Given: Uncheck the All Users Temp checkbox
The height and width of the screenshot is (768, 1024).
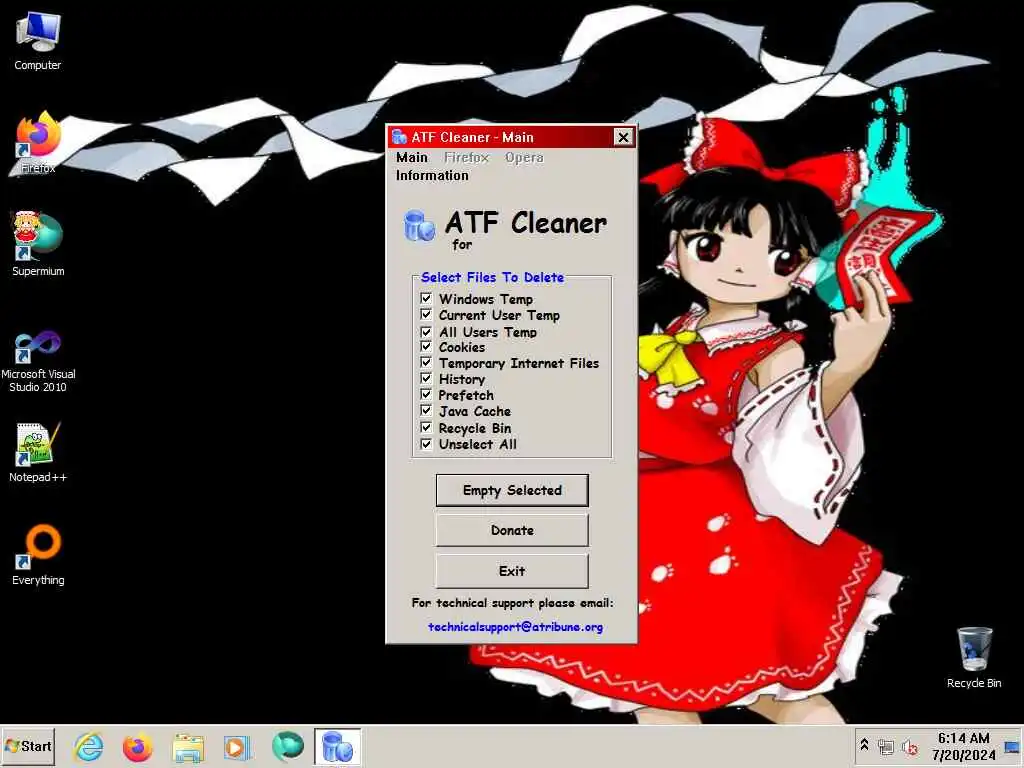Looking at the screenshot, I should [426, 332].
